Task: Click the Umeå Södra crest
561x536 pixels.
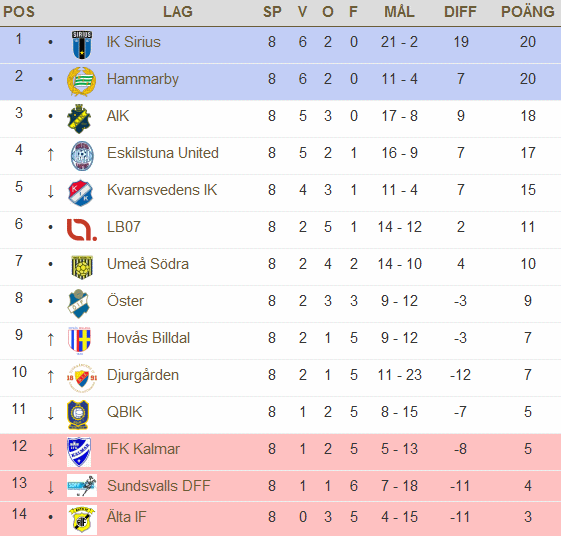Action: [x=82, y=267]
